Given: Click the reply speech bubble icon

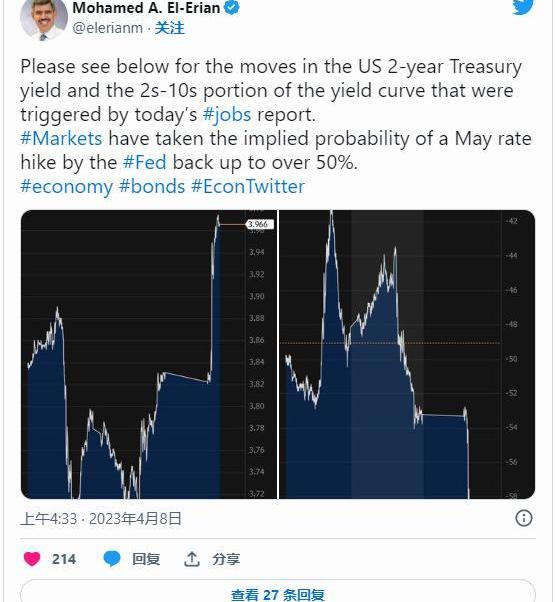Looking at the screenshot, I should [112, 559].
